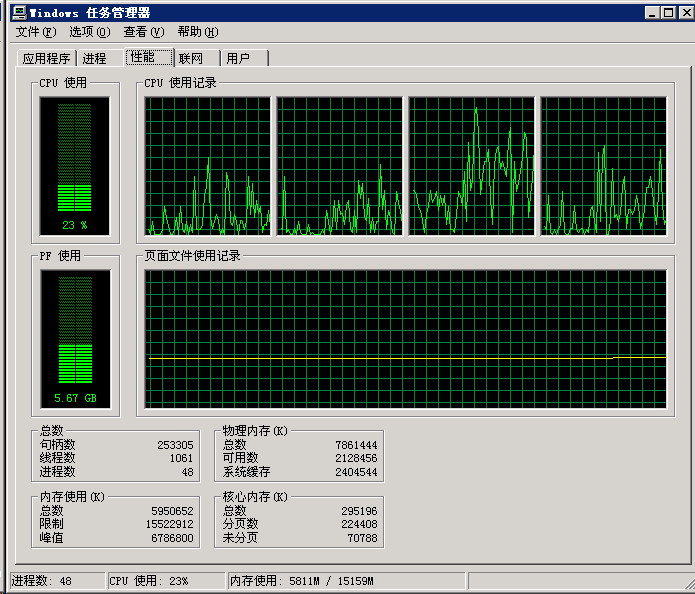Viewport: 695px width, 594px height.
Task: Click the third CPU usage history graph
Action: (x=472, y=166)
